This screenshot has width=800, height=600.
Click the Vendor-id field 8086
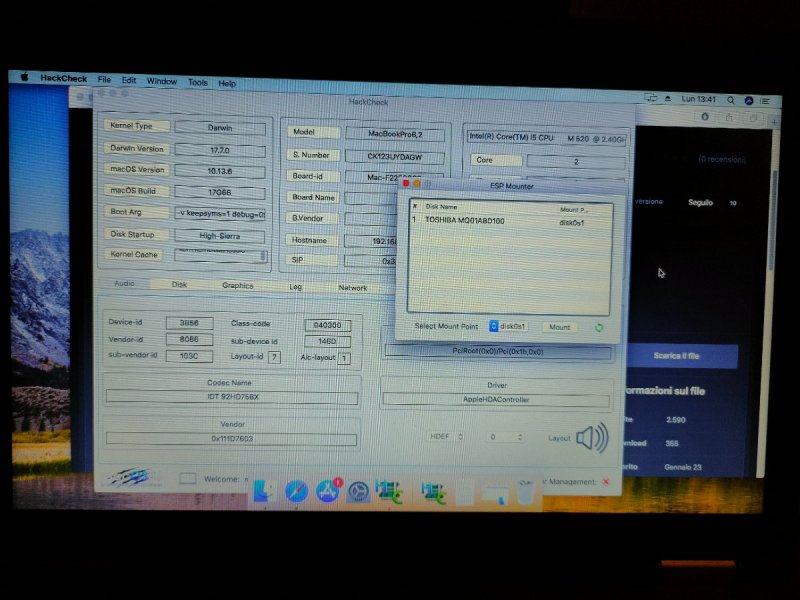(x=189, y=339)
